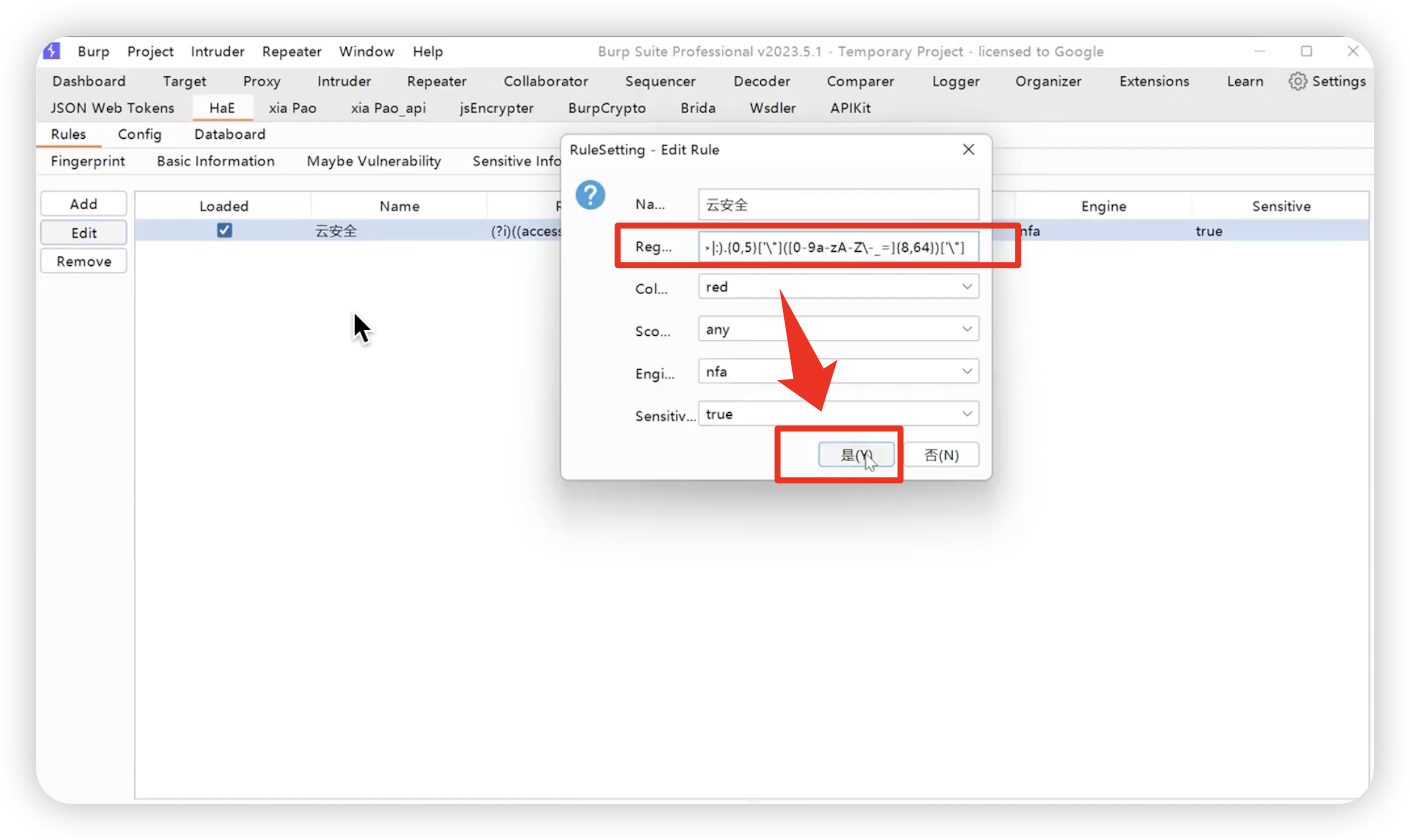Sort by the Loaded column header

pyautogui.click(x=224, y=206)
